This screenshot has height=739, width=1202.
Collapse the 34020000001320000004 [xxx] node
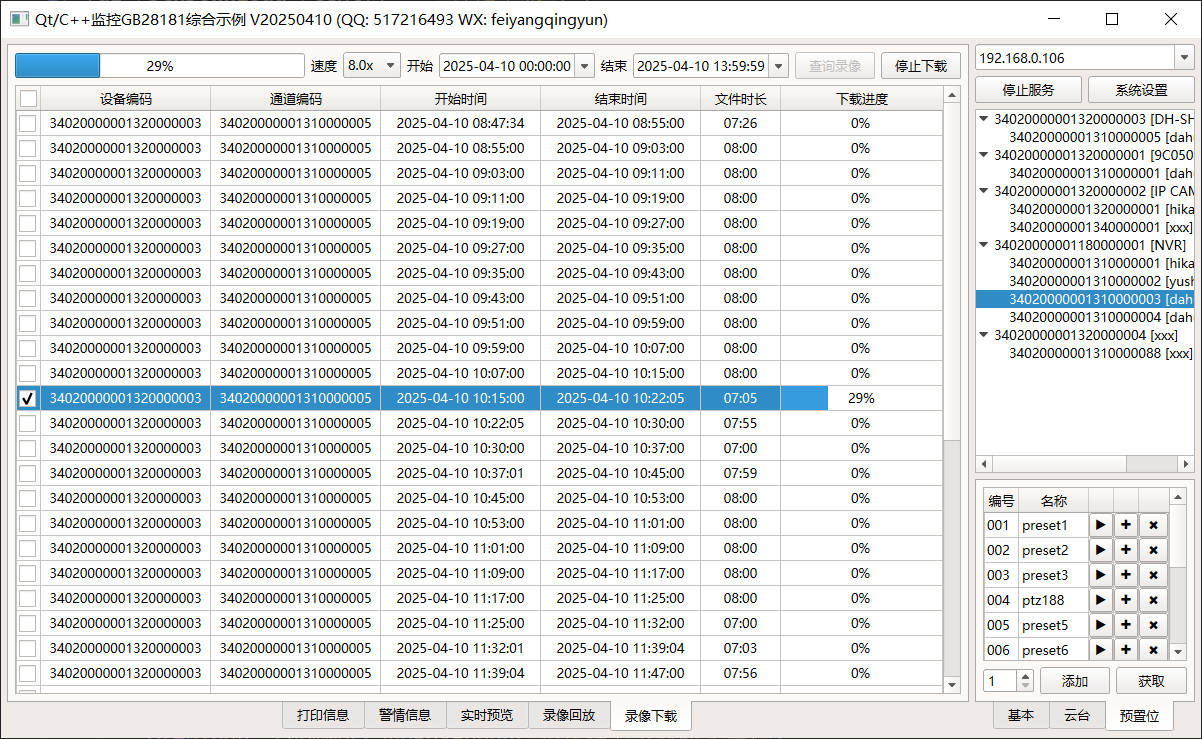[x=984, y=335]
